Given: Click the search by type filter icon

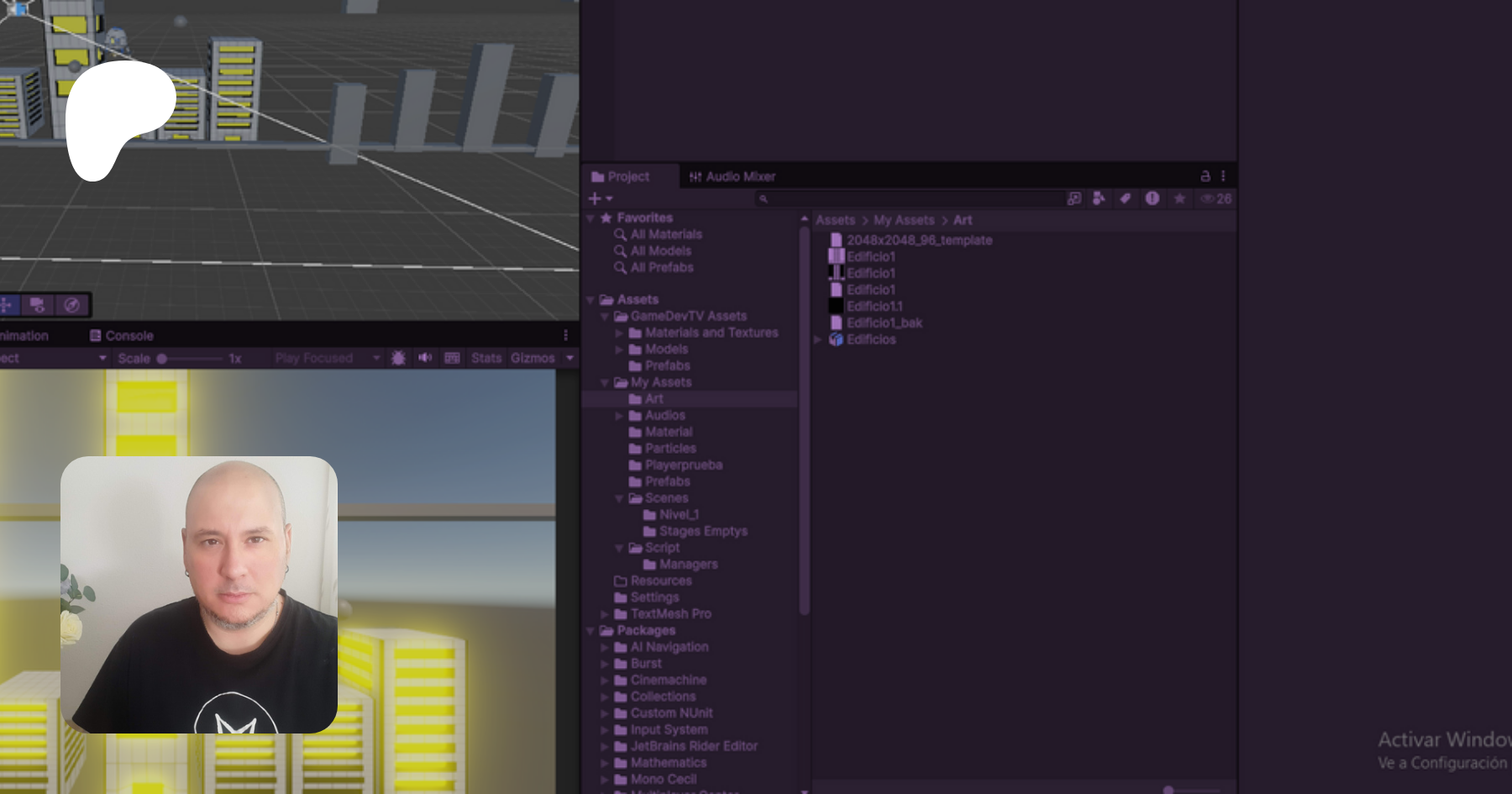Looking at the screenshot, I should pyautogui.click(x=1099, y=198).
